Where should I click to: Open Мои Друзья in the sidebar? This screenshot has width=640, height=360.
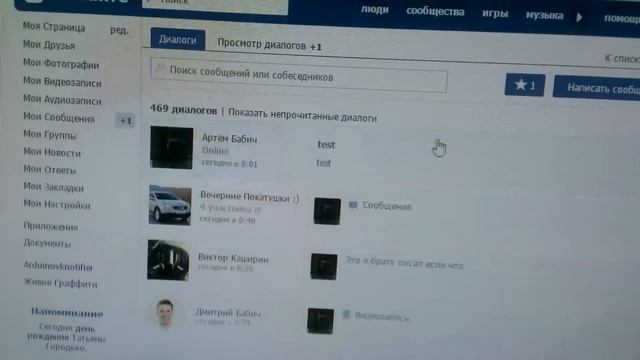(49, 45)
